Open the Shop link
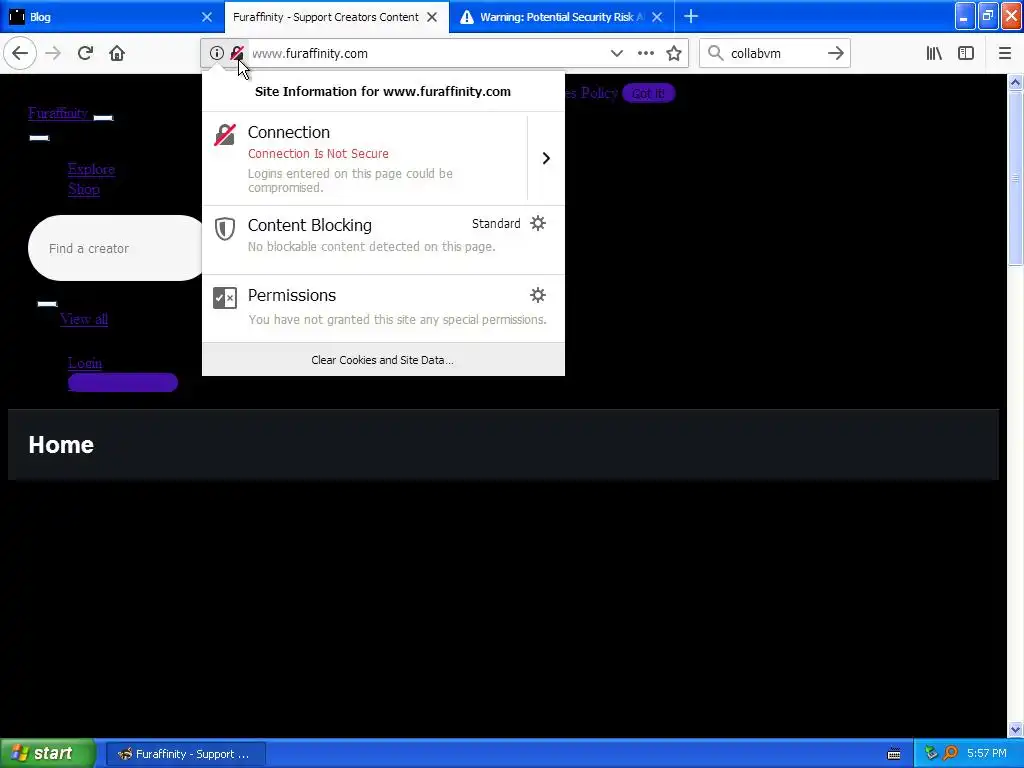Viewport: 1024px width, 768px height. 84,189
